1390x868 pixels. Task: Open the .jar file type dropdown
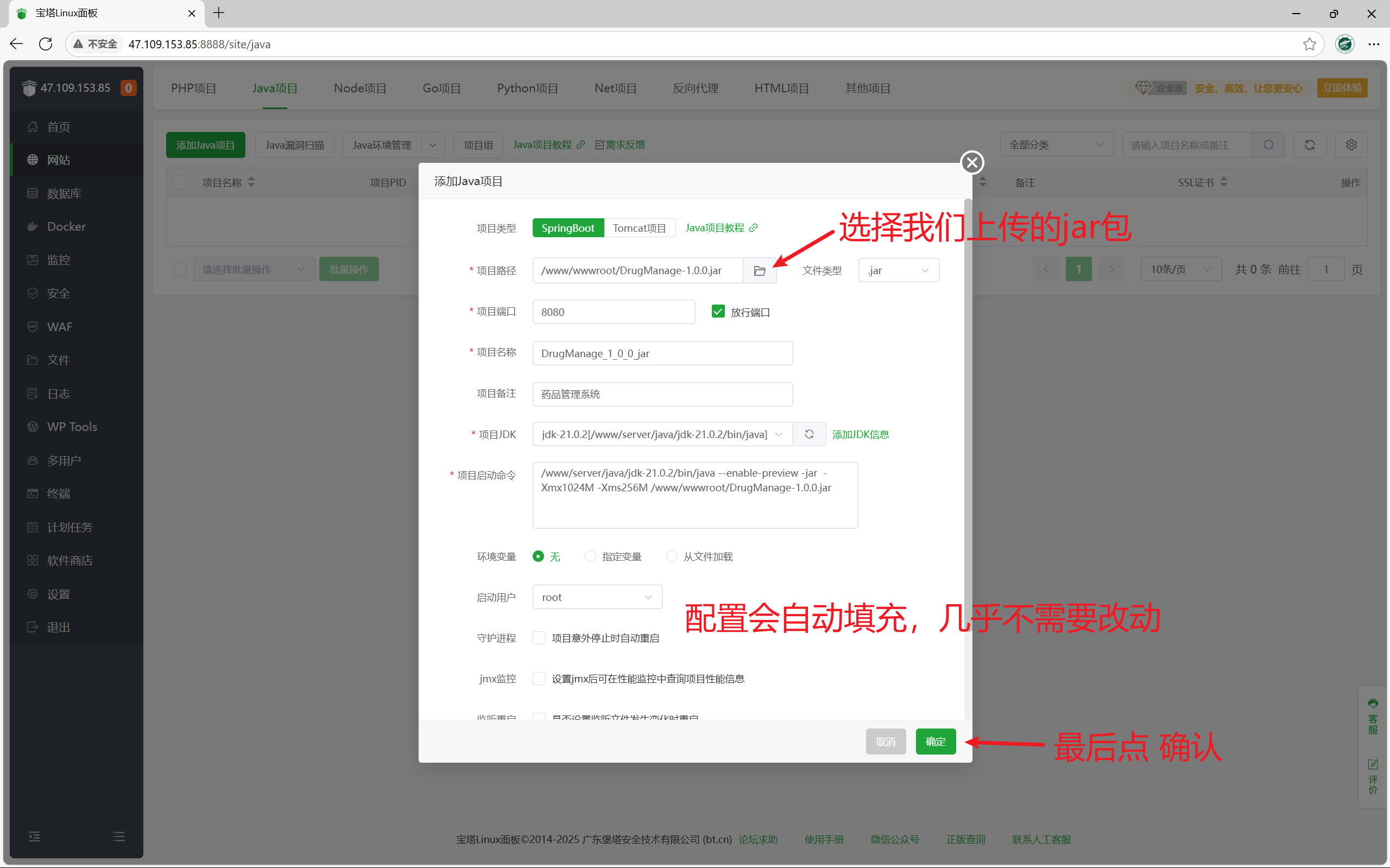[898, 270]
